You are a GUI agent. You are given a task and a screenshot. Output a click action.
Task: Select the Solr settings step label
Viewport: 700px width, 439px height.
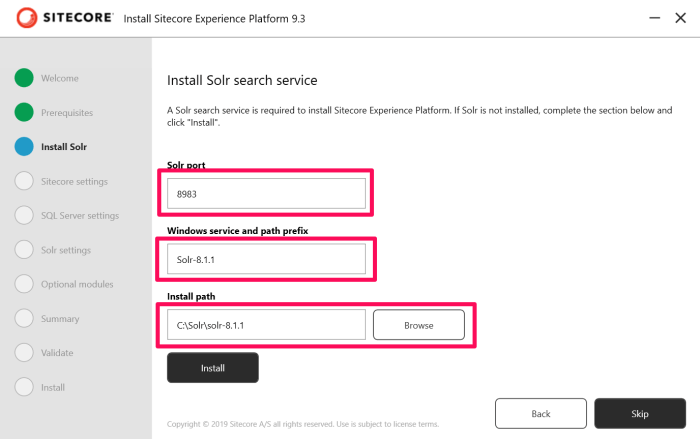[x=66, y=250]
